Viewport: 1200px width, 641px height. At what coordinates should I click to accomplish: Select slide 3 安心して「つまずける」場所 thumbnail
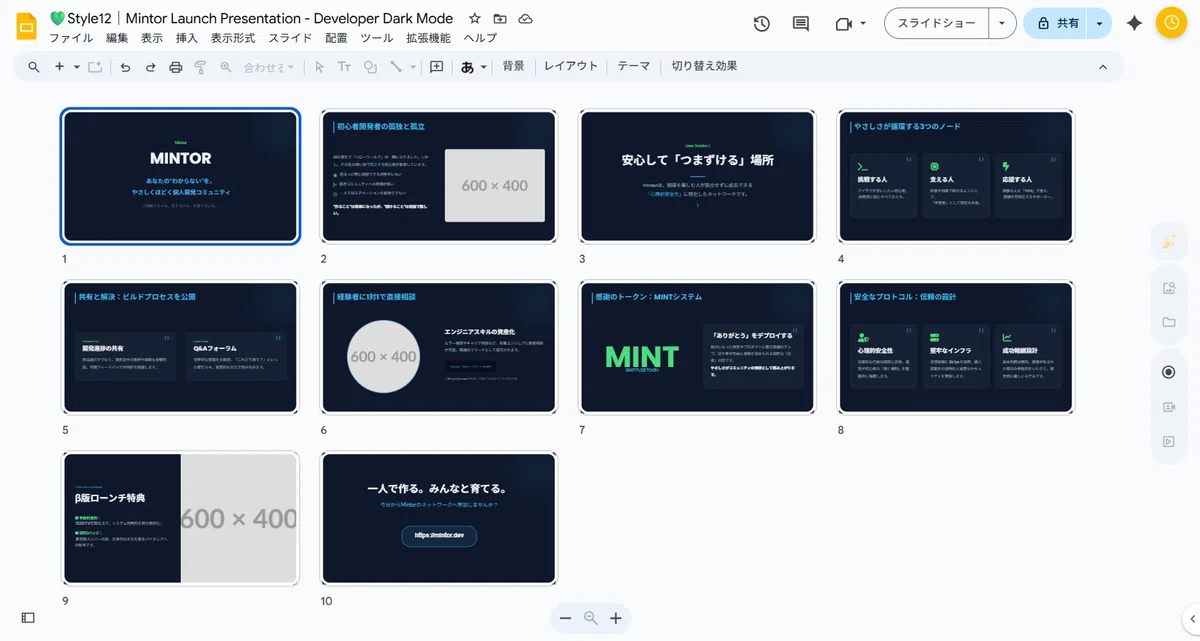point(697,176)
